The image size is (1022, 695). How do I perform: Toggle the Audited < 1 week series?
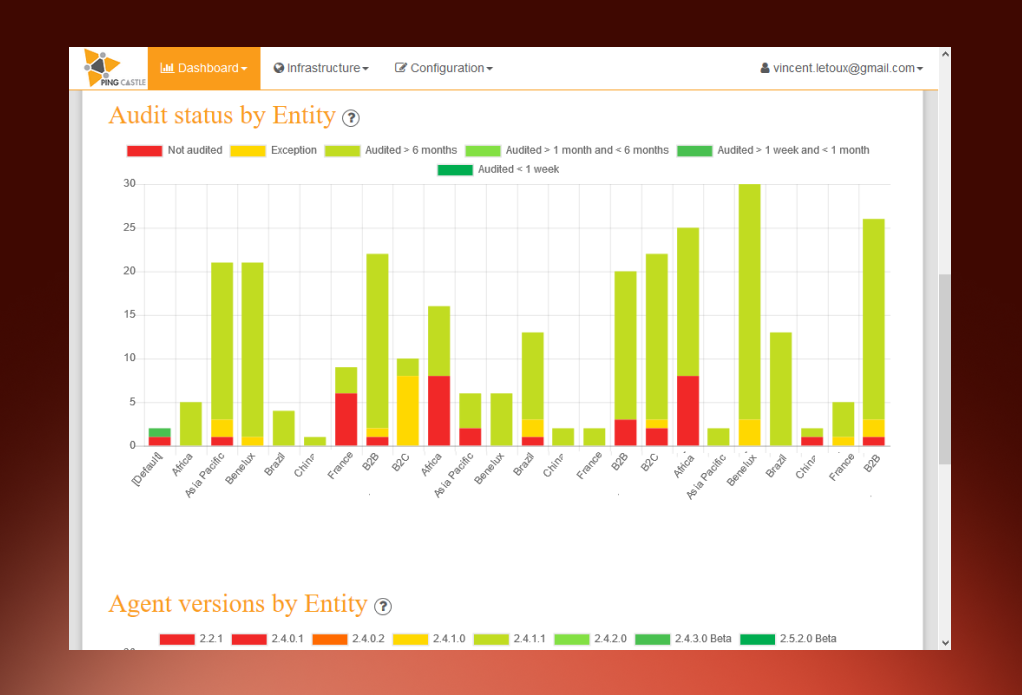[499, 170]
